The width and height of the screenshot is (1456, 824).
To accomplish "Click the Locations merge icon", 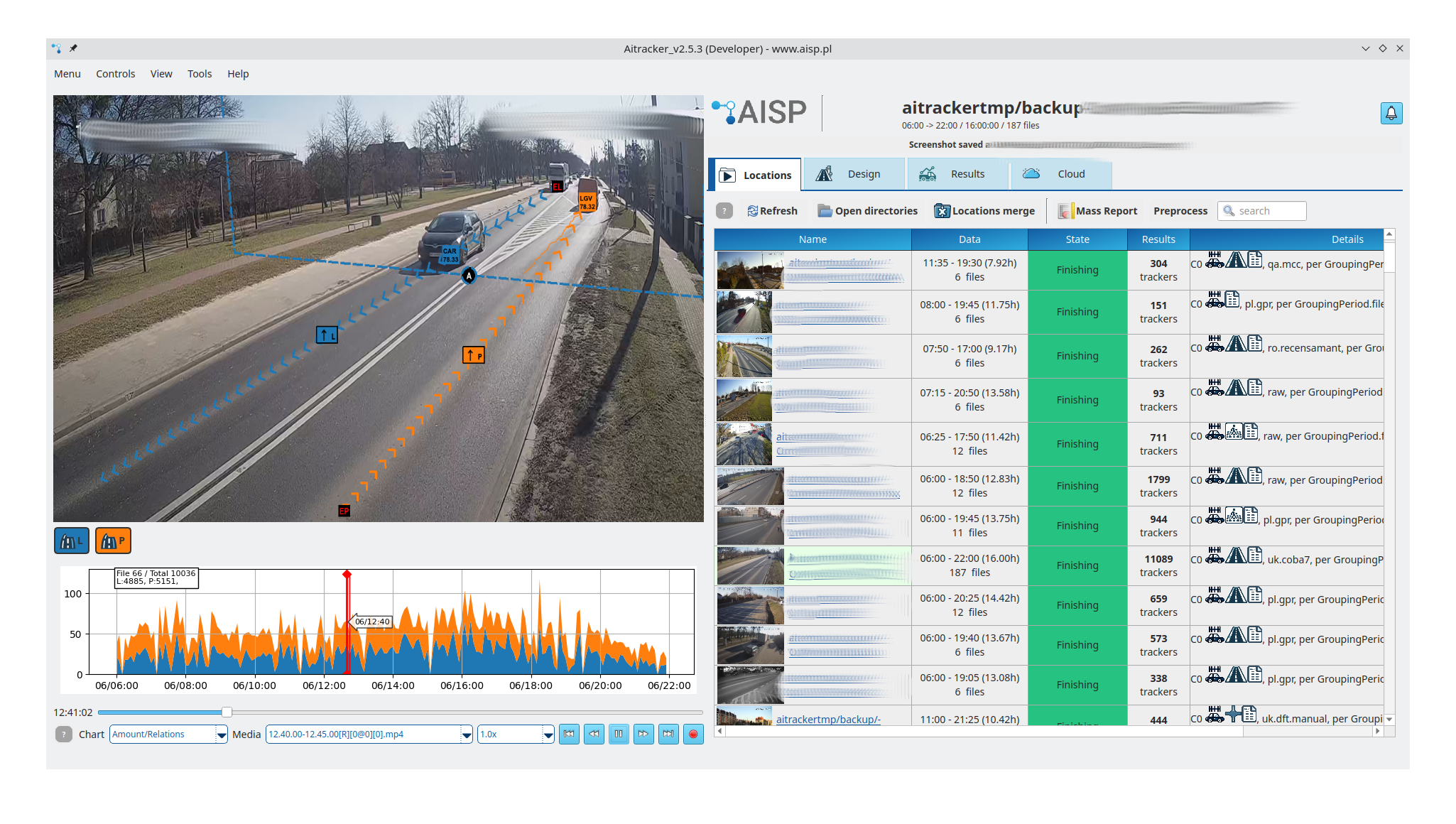I will (942, 210).
